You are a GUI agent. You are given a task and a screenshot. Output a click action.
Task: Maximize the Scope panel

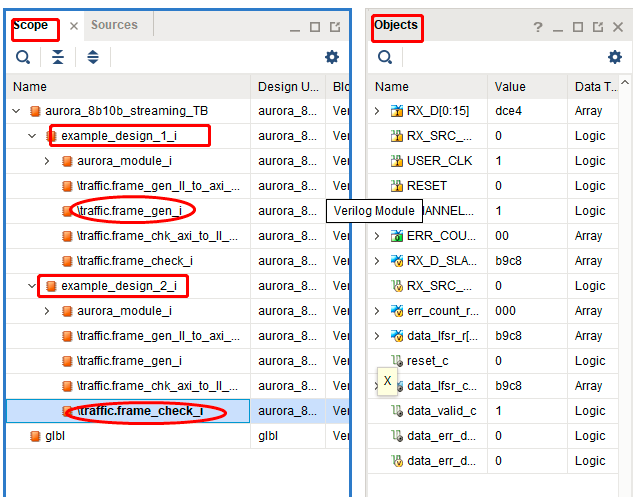click(315, 27)
